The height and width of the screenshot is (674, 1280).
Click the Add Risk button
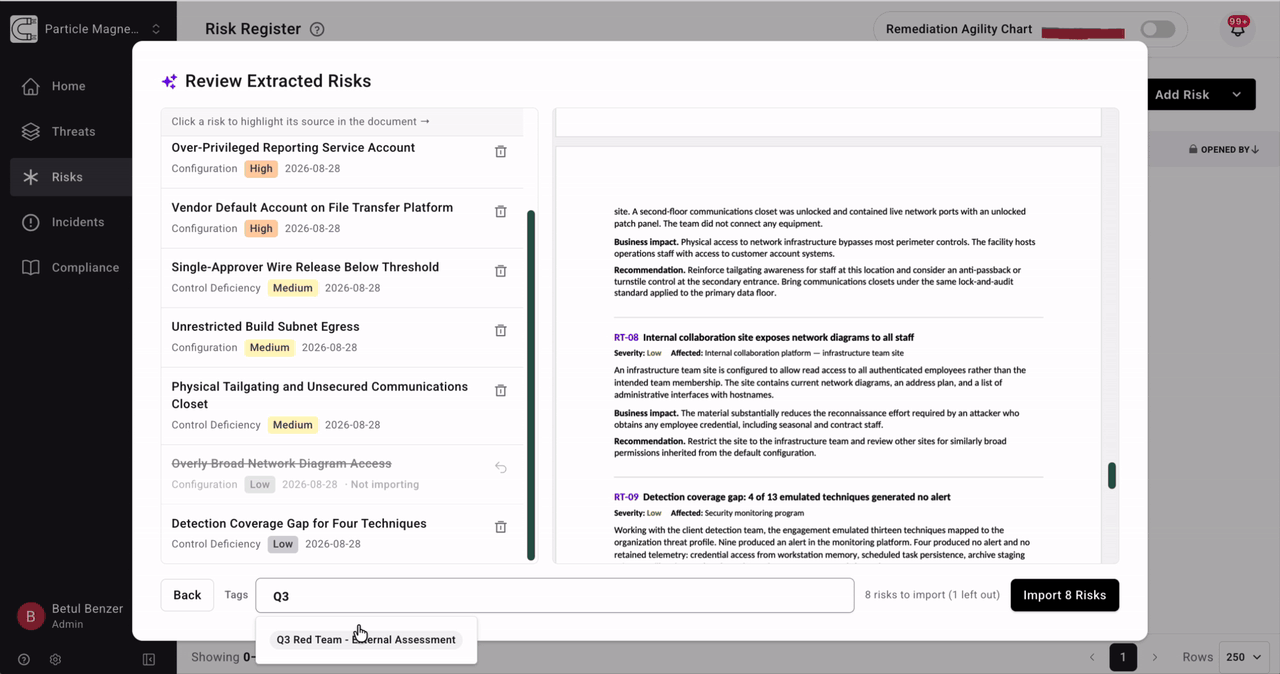(1182, 95)
